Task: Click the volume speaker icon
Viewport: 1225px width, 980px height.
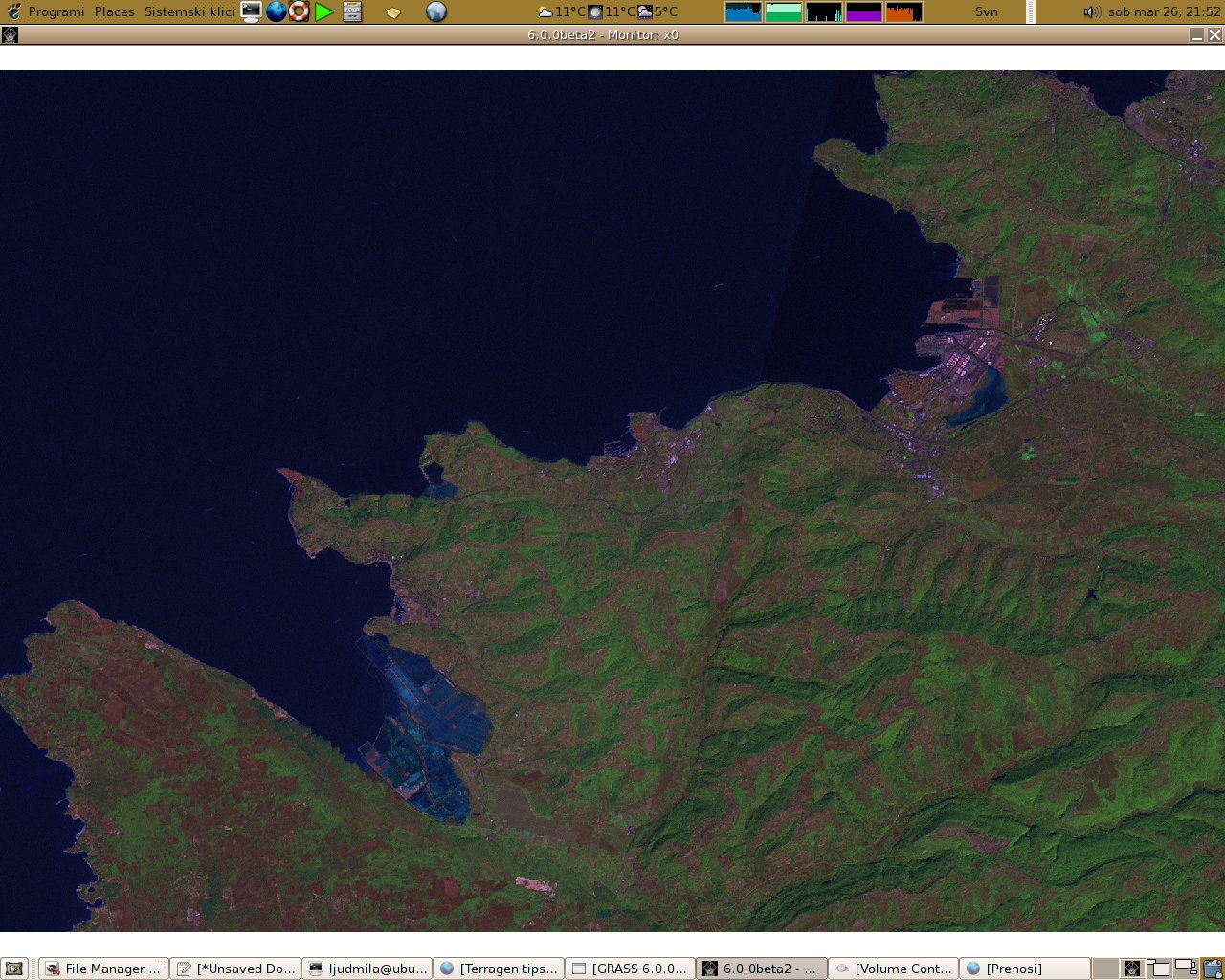Action: 1091,11
